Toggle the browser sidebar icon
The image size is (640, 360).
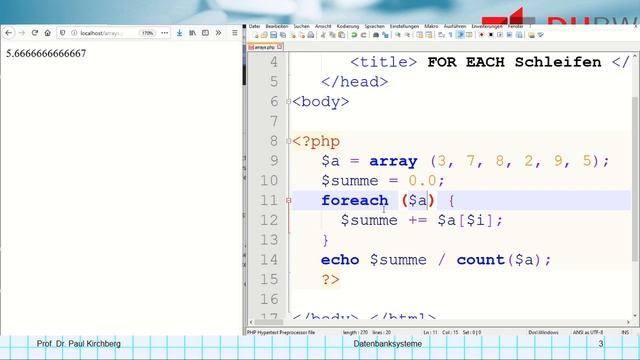tap(205, 33)
